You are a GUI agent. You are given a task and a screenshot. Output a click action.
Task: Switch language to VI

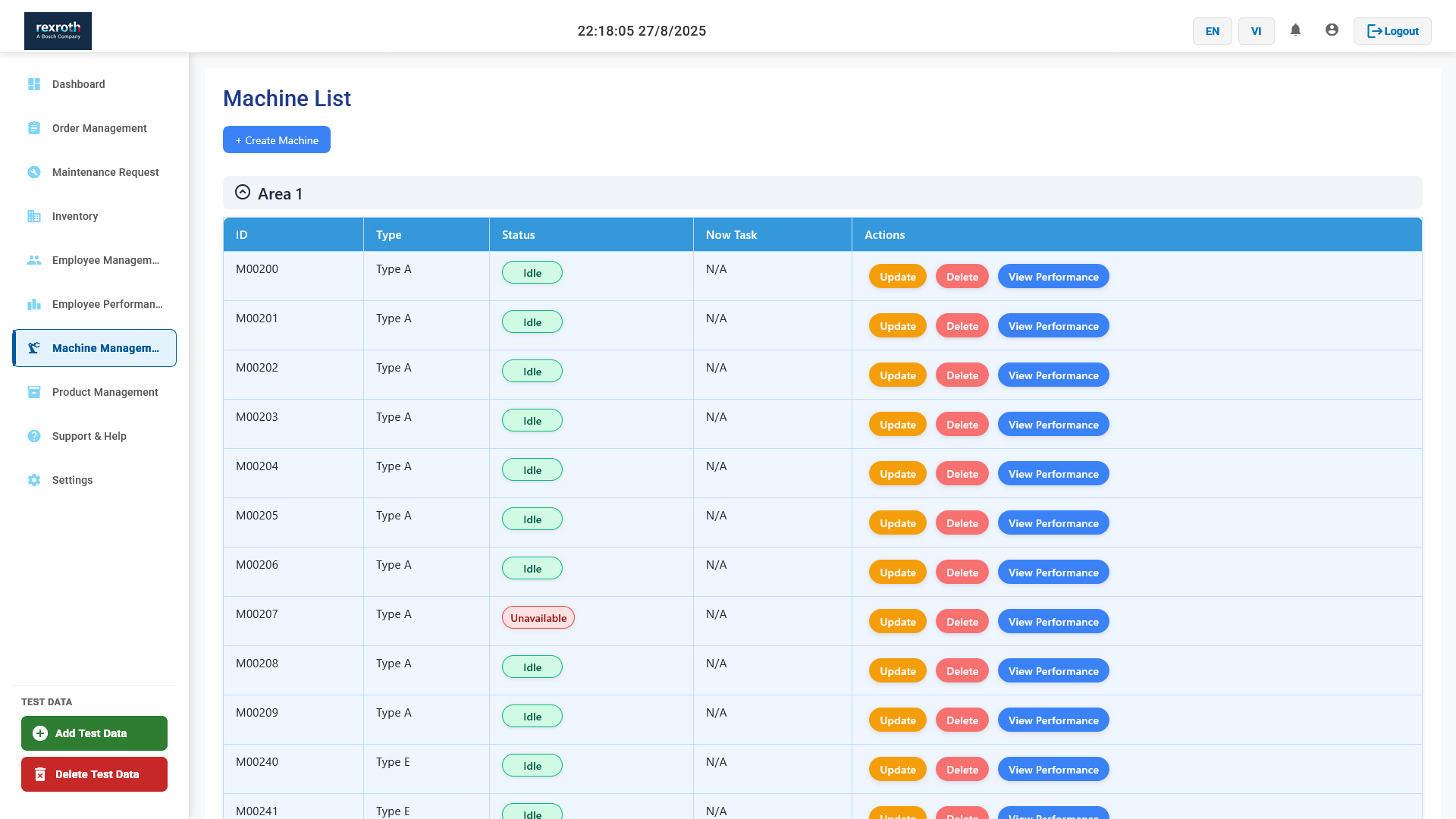coord(1256,31)
